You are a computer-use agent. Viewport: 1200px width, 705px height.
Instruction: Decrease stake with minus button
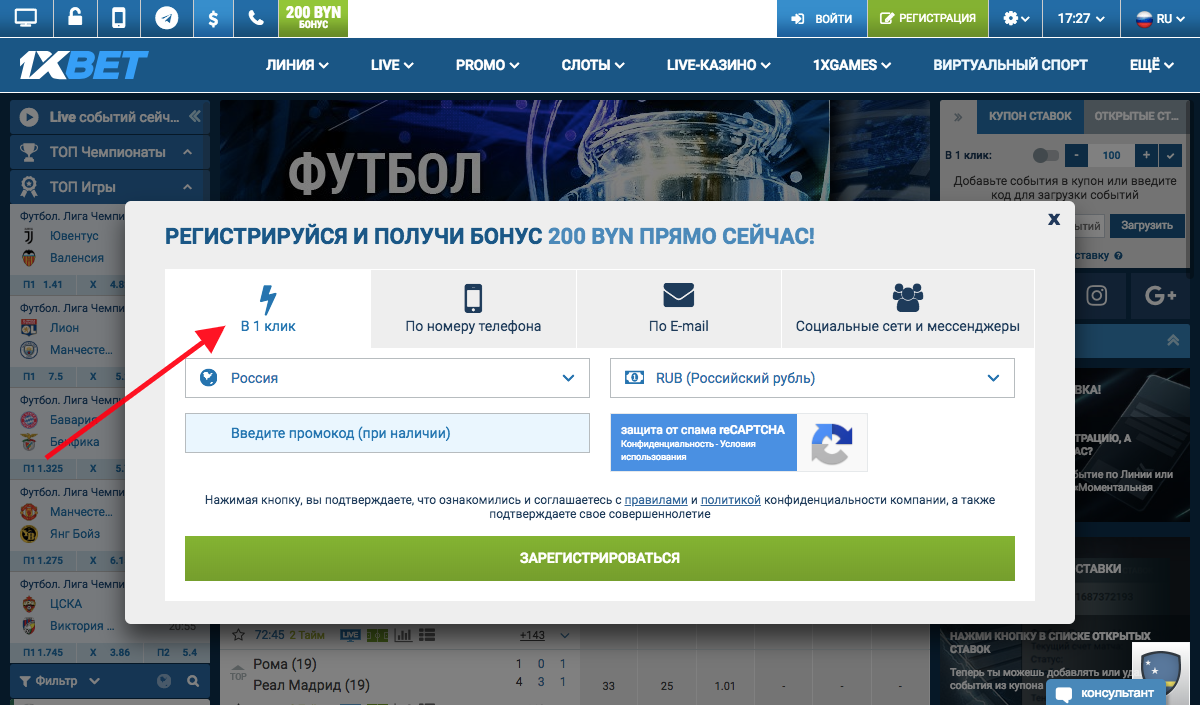pyautogui.click(x=1075, y=156)
